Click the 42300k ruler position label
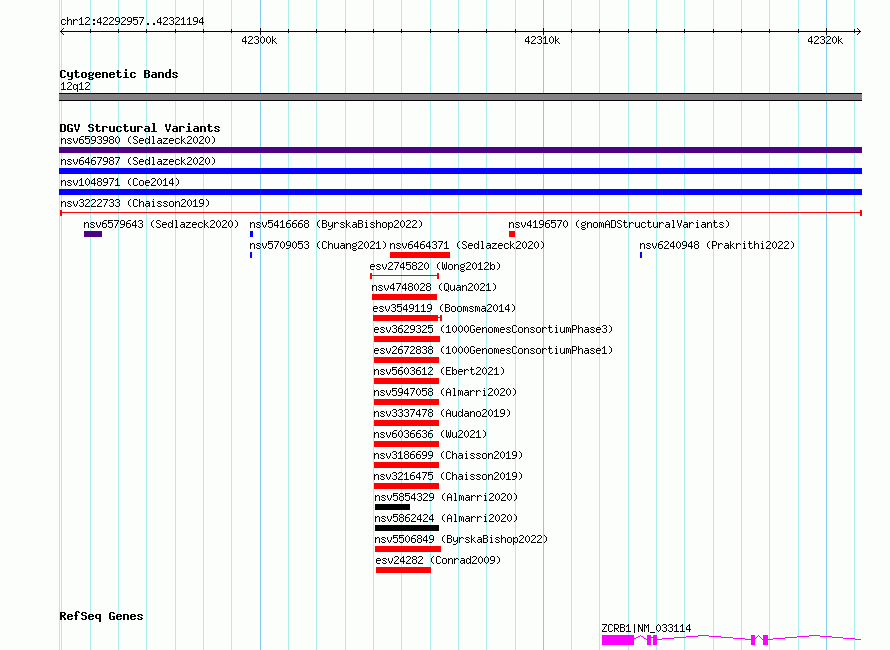The height and width of the screenshot is (650, 890). click(259, 40)
